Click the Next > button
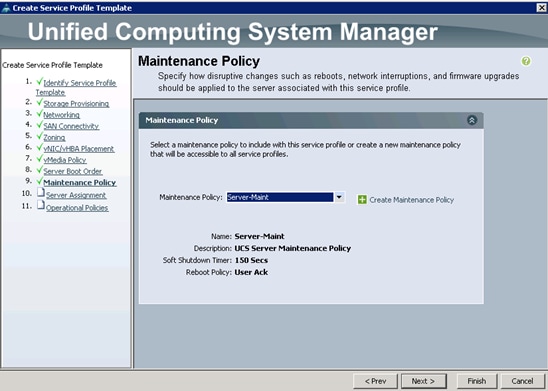Screen dimensions: 548x391 (424, 381)
